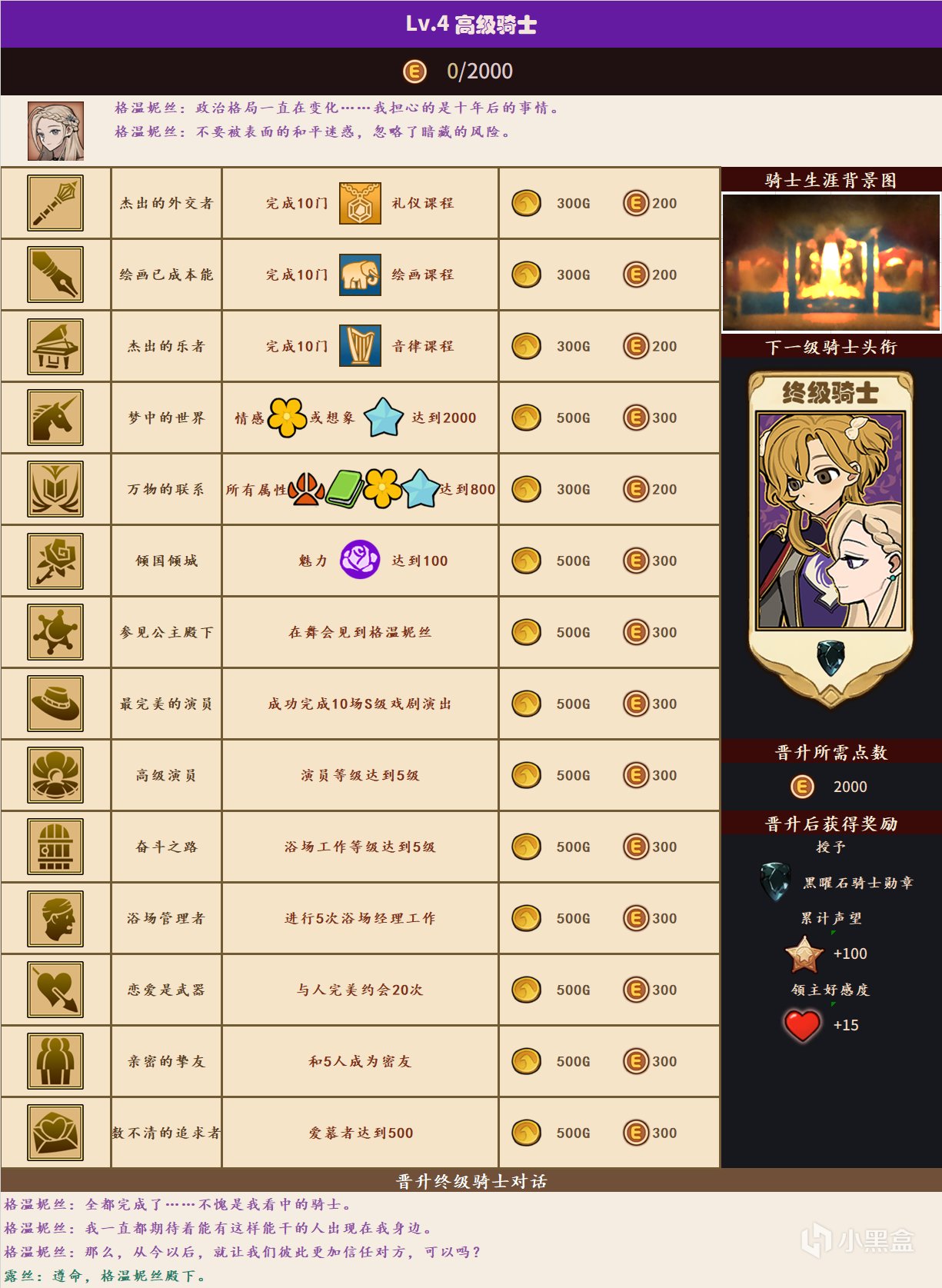942x1288 pixels.
Task: Click the pearl shell icon for 高级演员
Action: (x=55, y=775)
